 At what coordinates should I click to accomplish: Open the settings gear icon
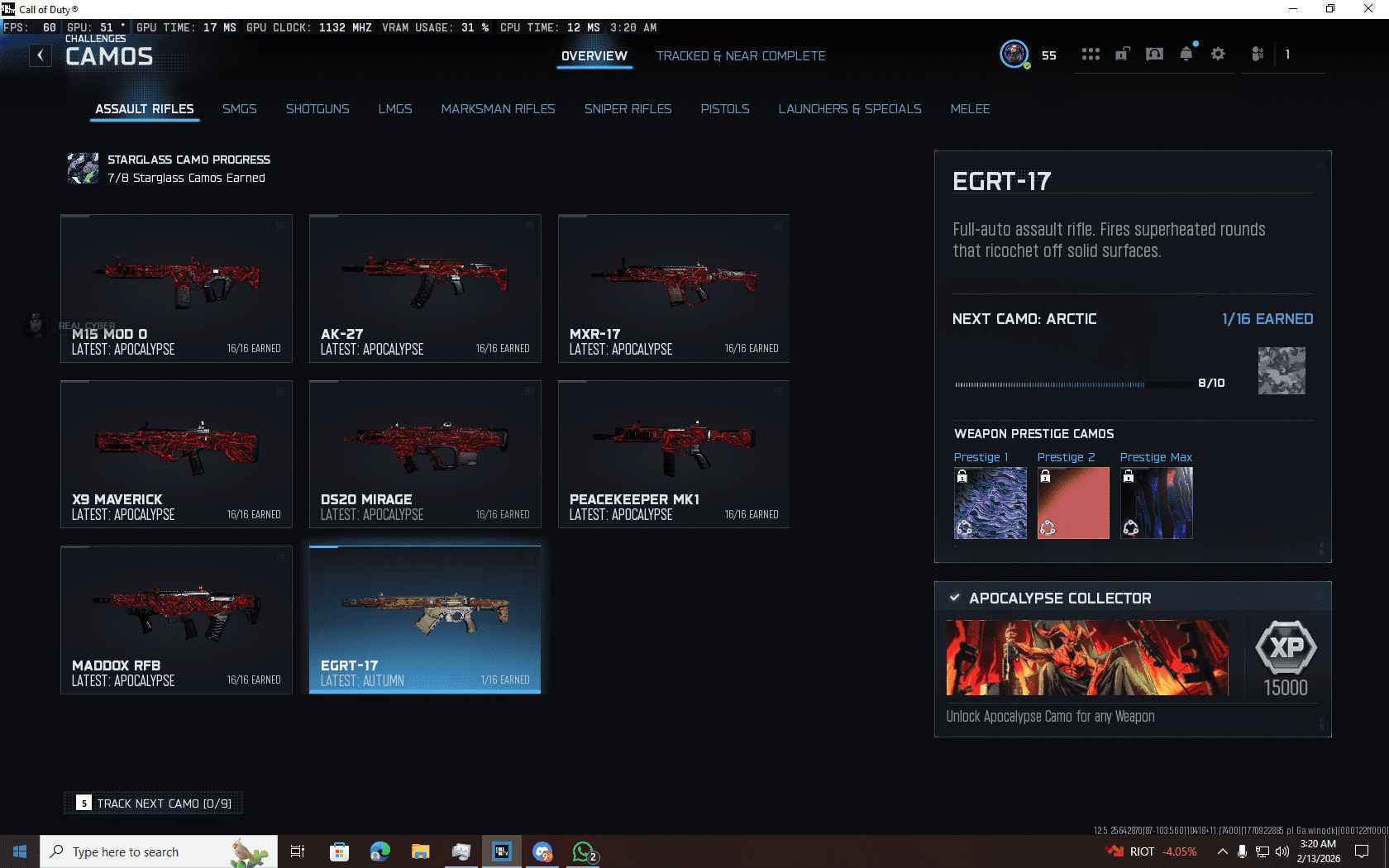pos(1218,55)
